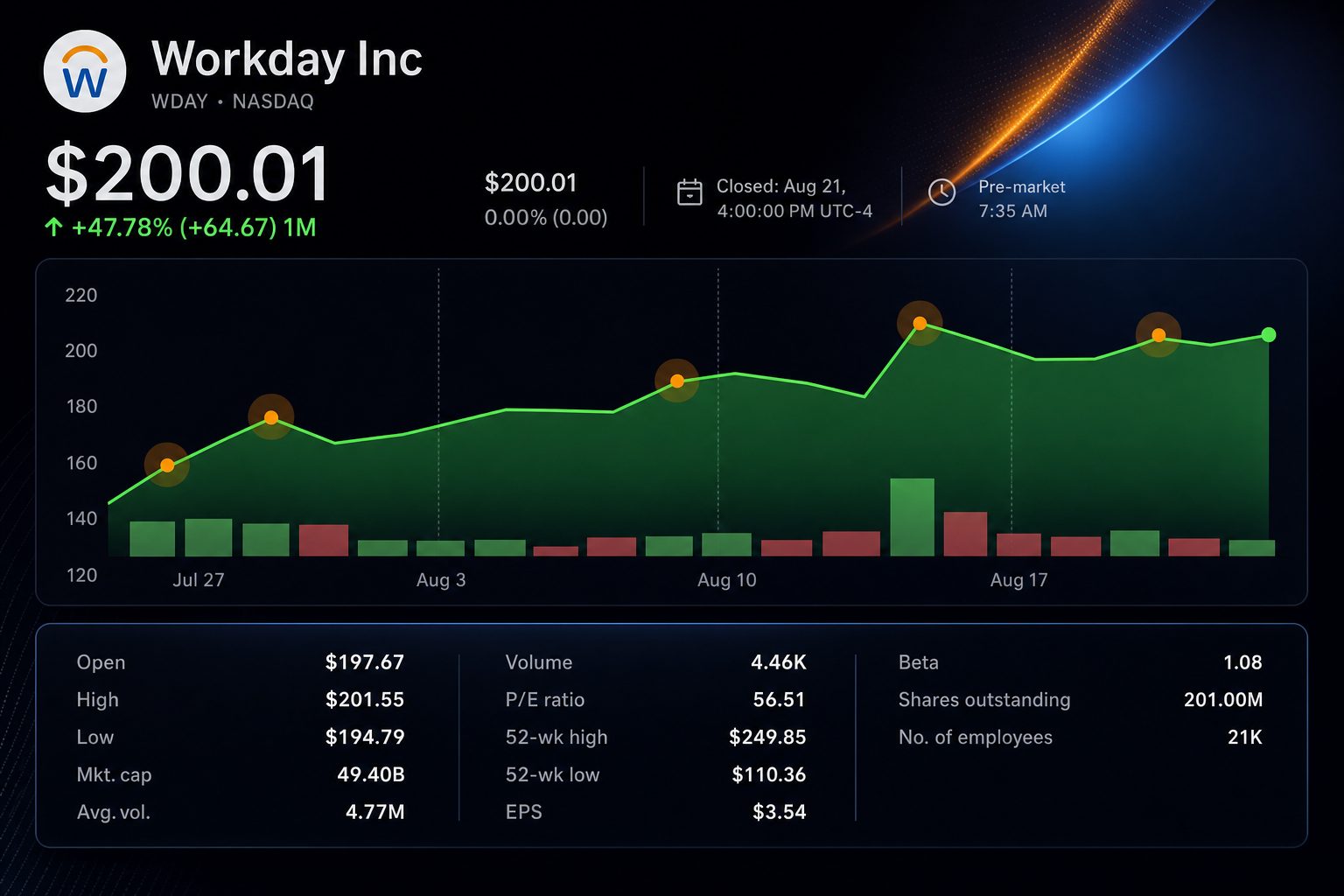
Task: Click the Aug 17 axis label
Action: click(1018, 580)
